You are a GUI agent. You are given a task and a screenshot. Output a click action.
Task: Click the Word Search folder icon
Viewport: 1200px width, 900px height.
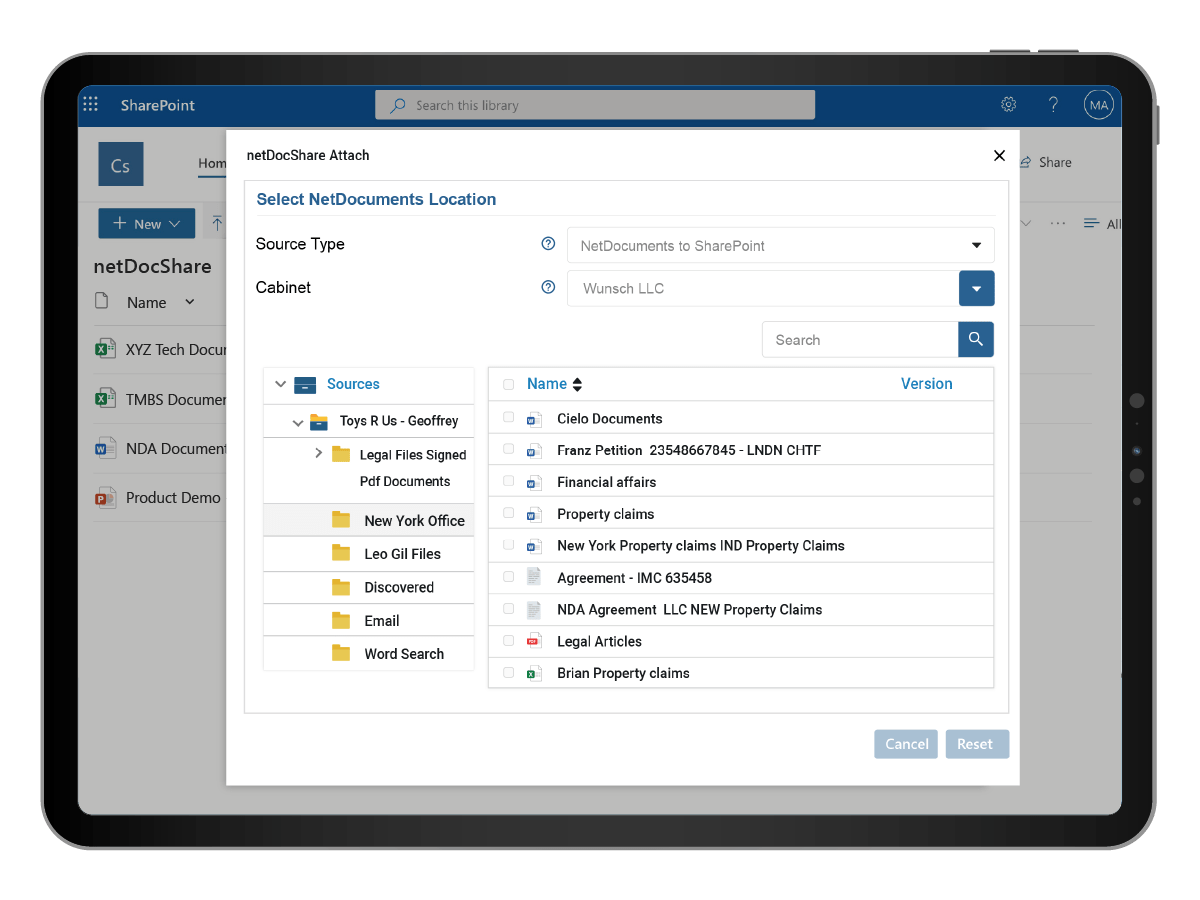tap(342, 653)
